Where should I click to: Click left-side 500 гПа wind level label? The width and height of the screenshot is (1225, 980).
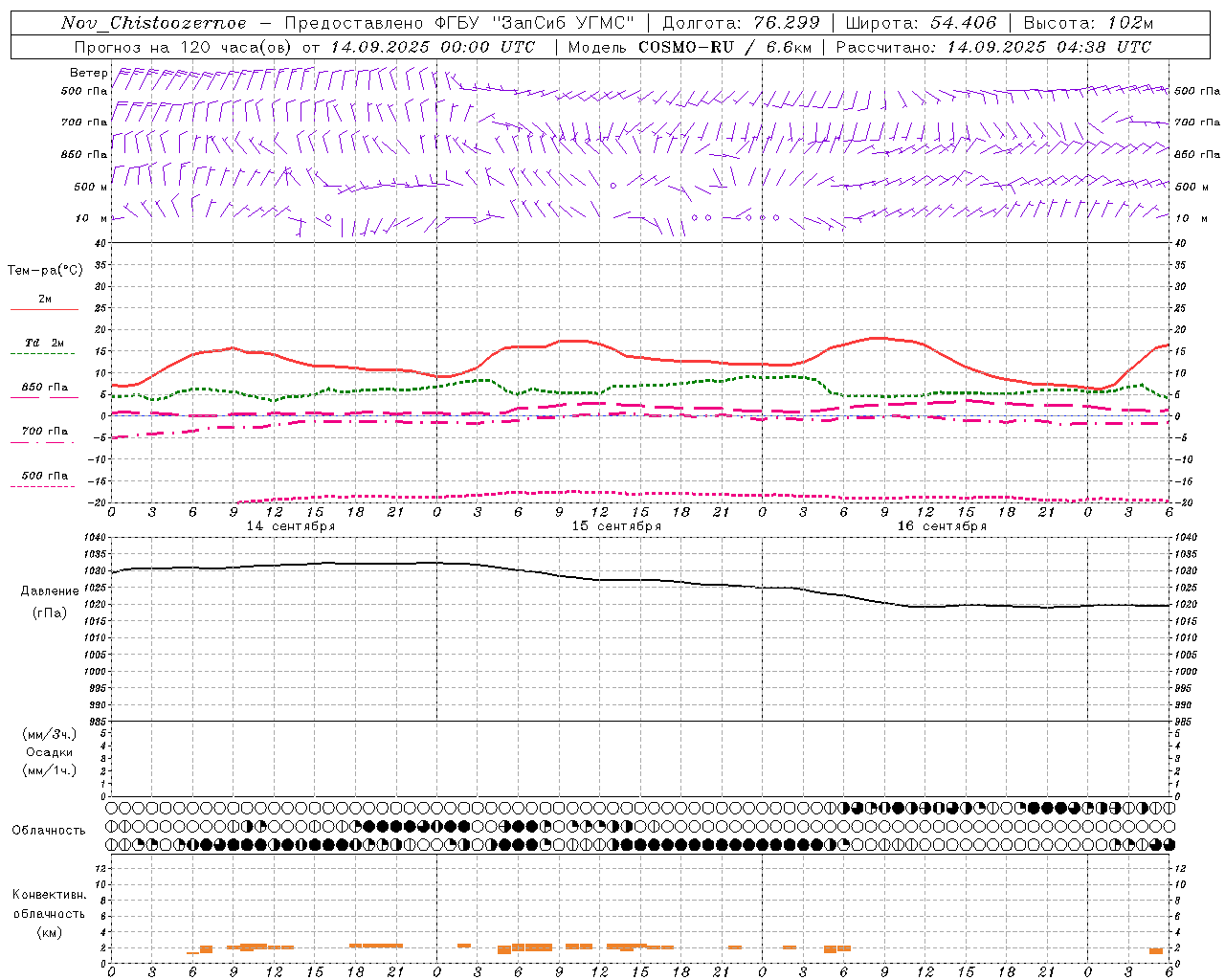(84, 91)
